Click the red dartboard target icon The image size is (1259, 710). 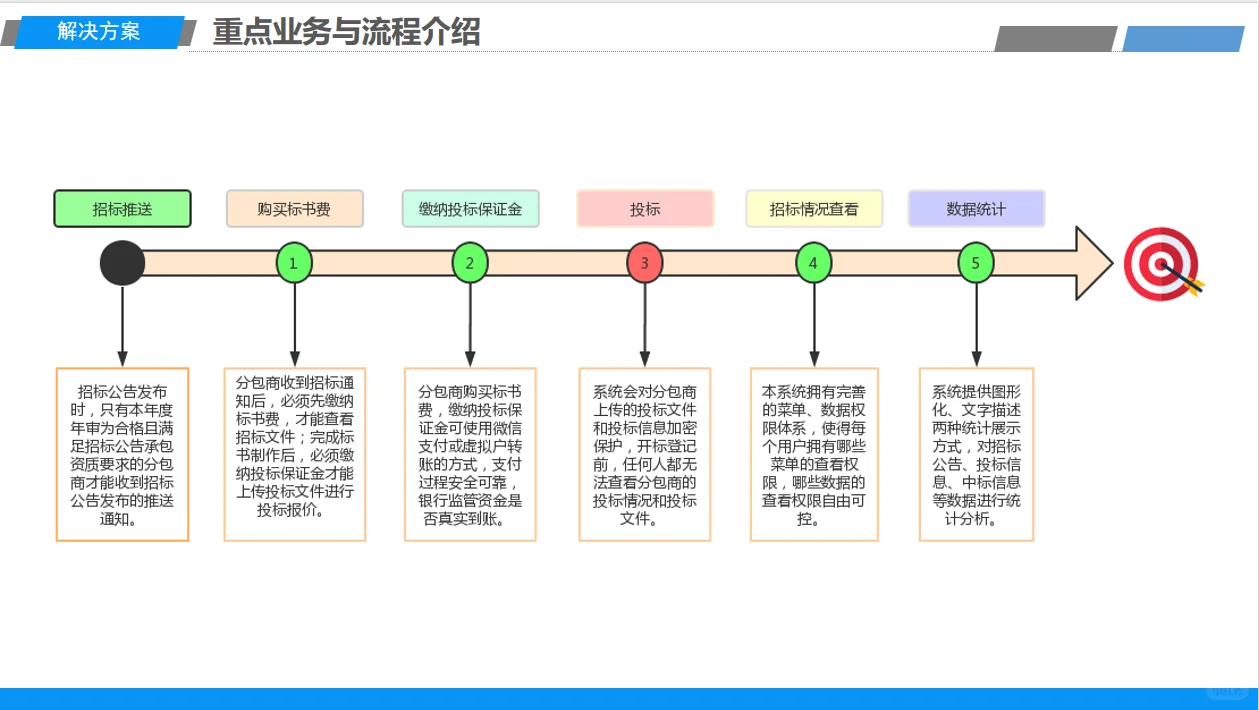coord(1161,263)
